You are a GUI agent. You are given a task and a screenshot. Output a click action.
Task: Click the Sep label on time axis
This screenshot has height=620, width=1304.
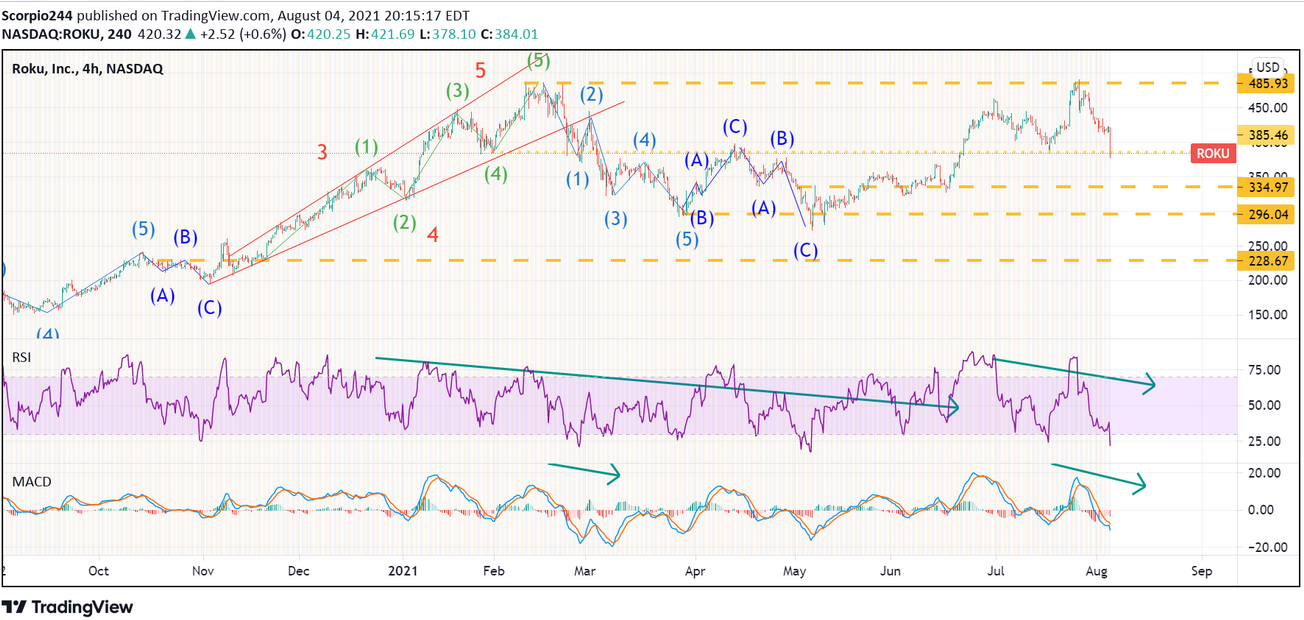(x=1201, y=571)
